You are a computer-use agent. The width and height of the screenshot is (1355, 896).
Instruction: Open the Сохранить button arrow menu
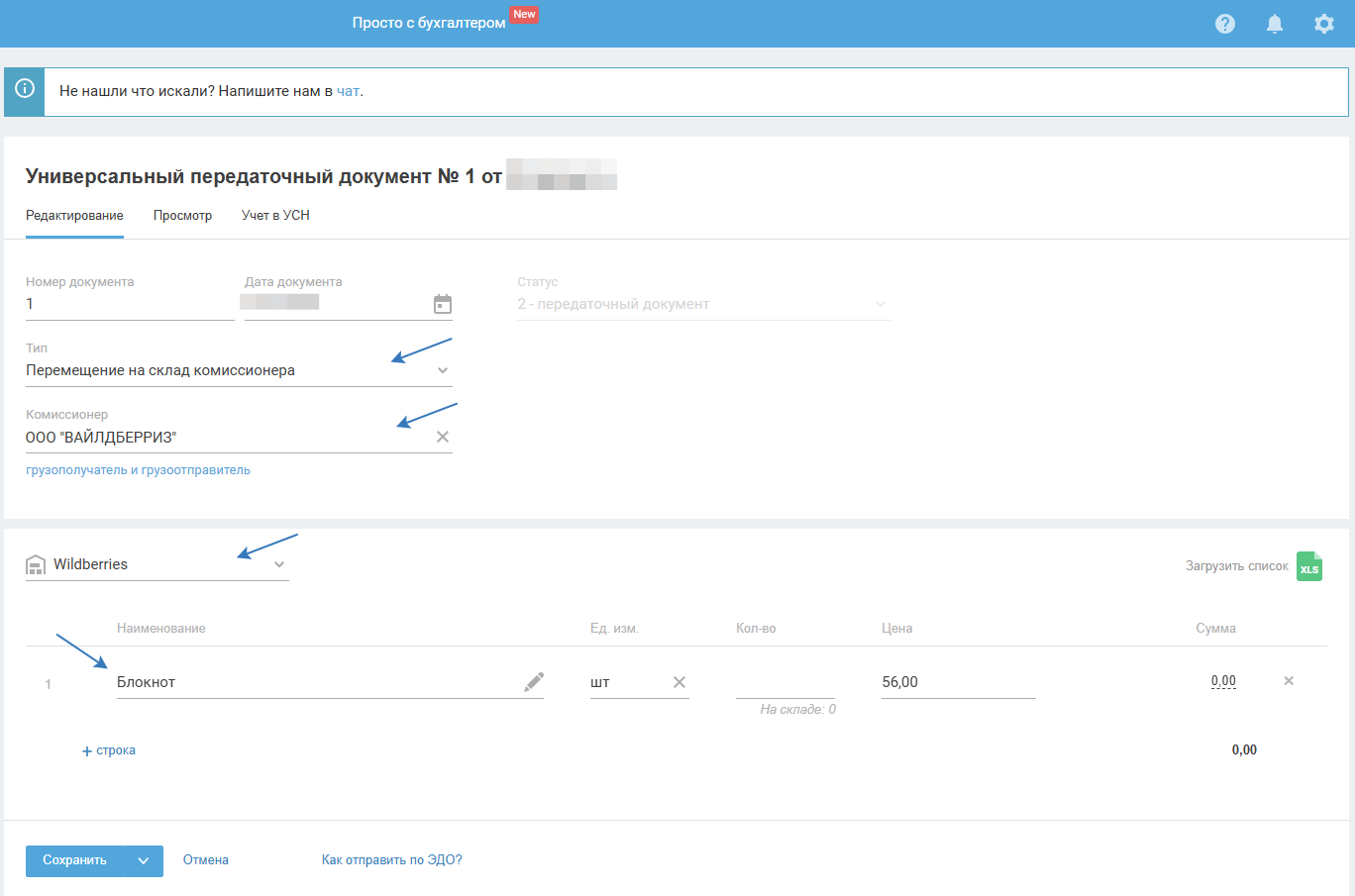(x=144, y=861)
